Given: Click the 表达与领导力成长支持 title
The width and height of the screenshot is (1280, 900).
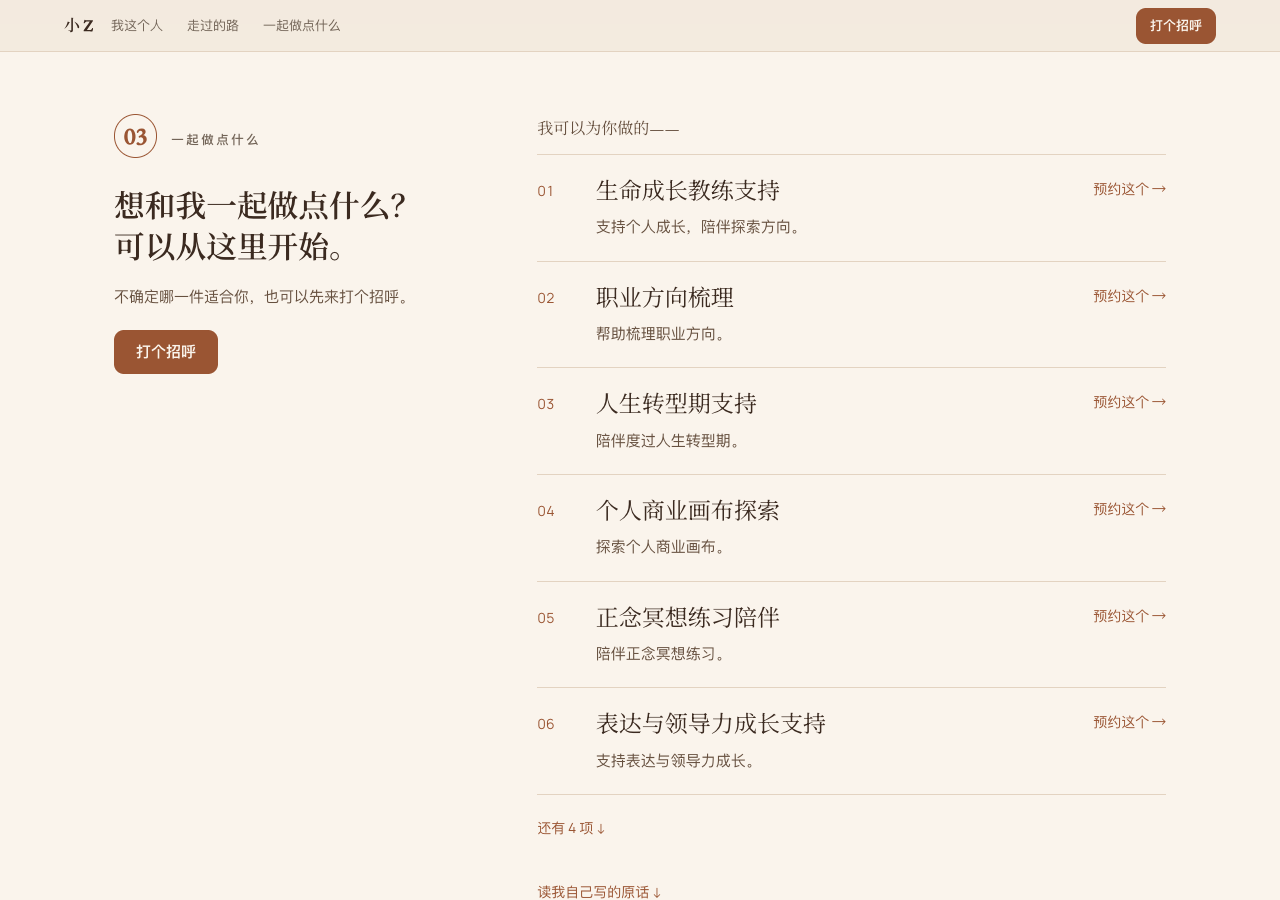Looking at the screenshot, I should coord(711,724).
